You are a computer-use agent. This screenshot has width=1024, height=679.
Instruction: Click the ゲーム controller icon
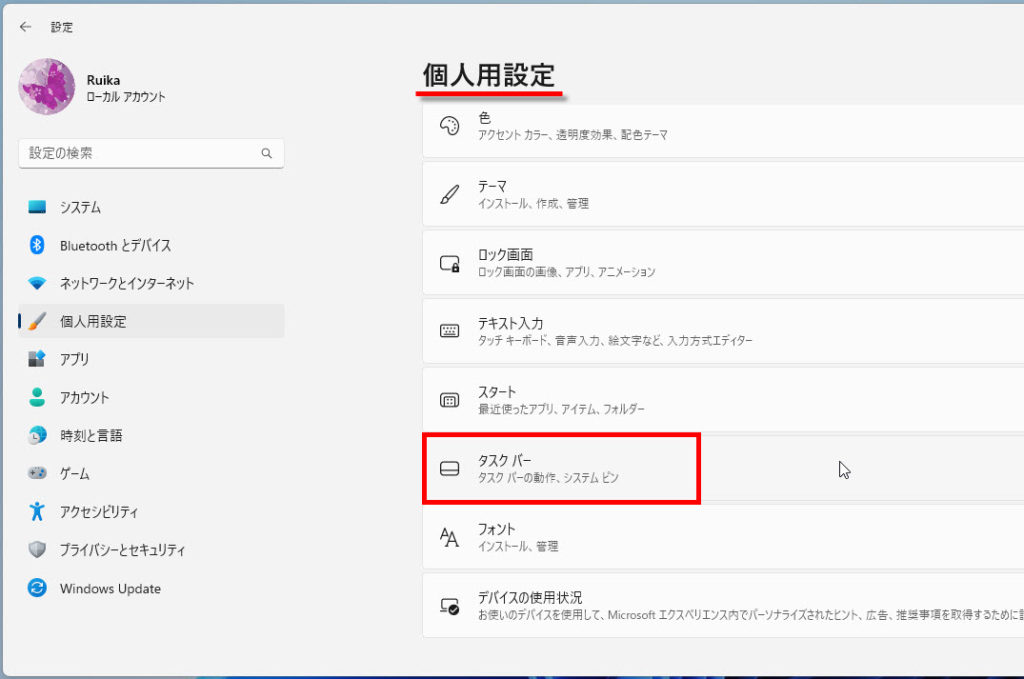click(37, 473)
